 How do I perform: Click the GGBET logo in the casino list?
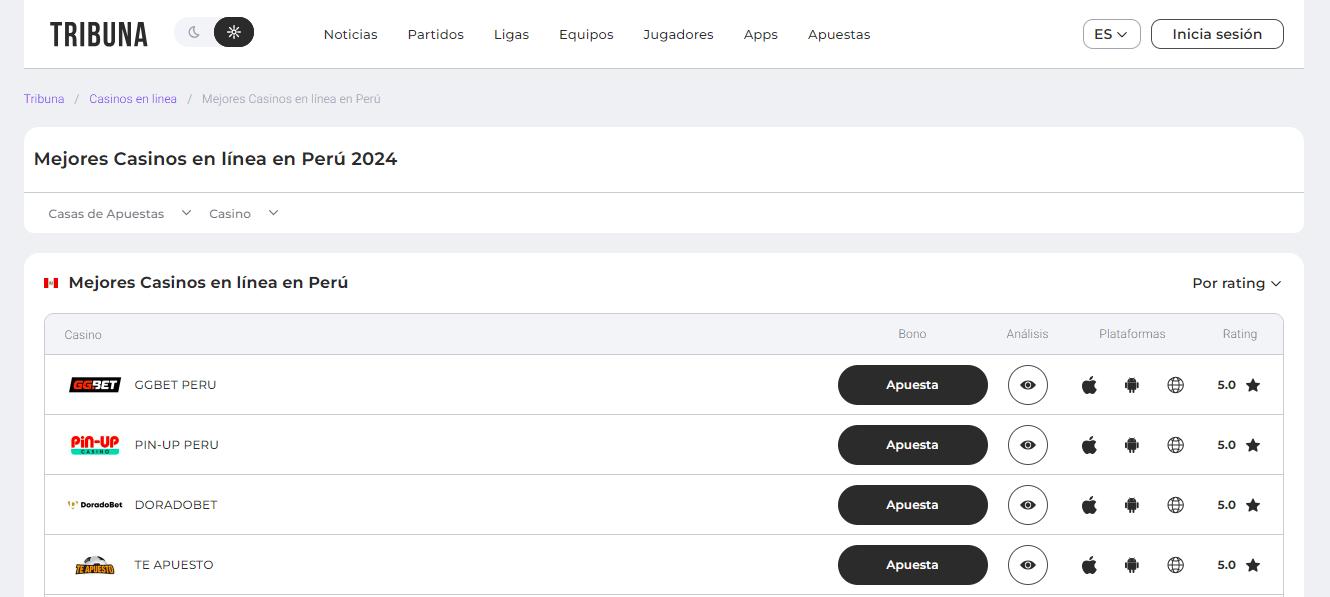(95, 385)
